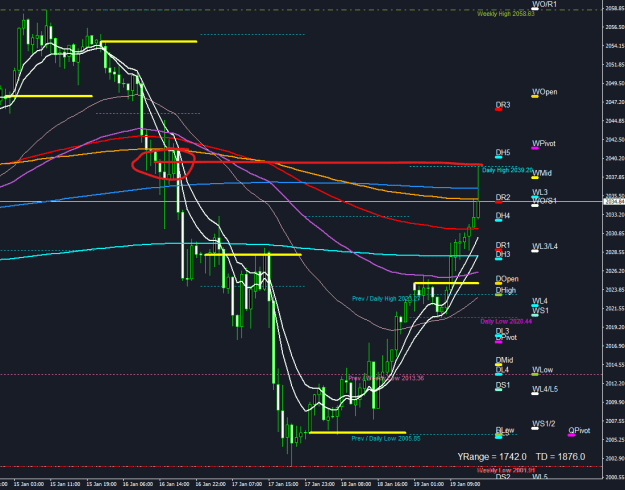Click the WMid level label
The image size is (625, 490).
click(x=542, y=173)
